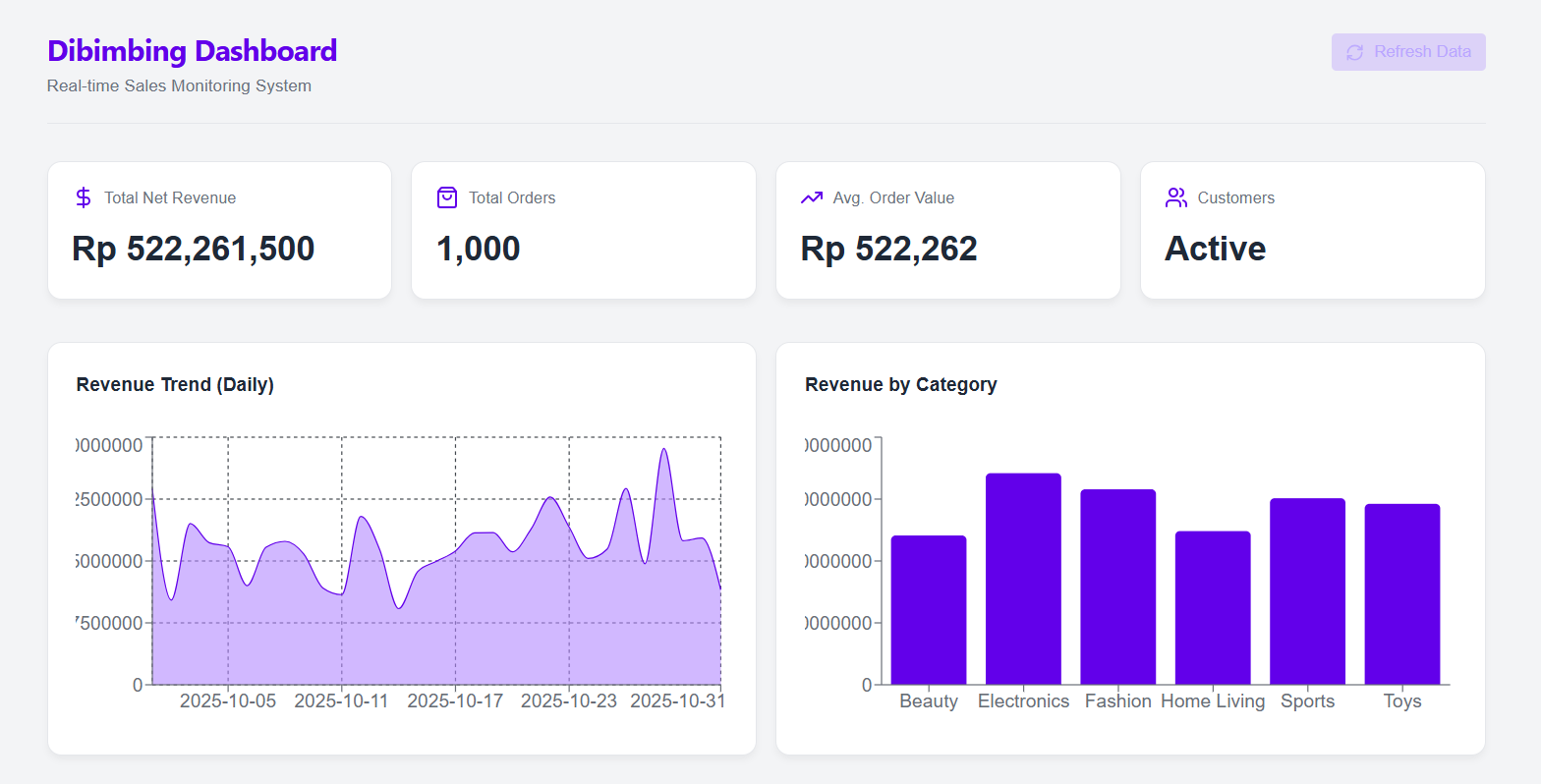This screenshot has width=1541, height=784.
Task: Click the highest peak on revenue trend
Action: coord(664,450)
